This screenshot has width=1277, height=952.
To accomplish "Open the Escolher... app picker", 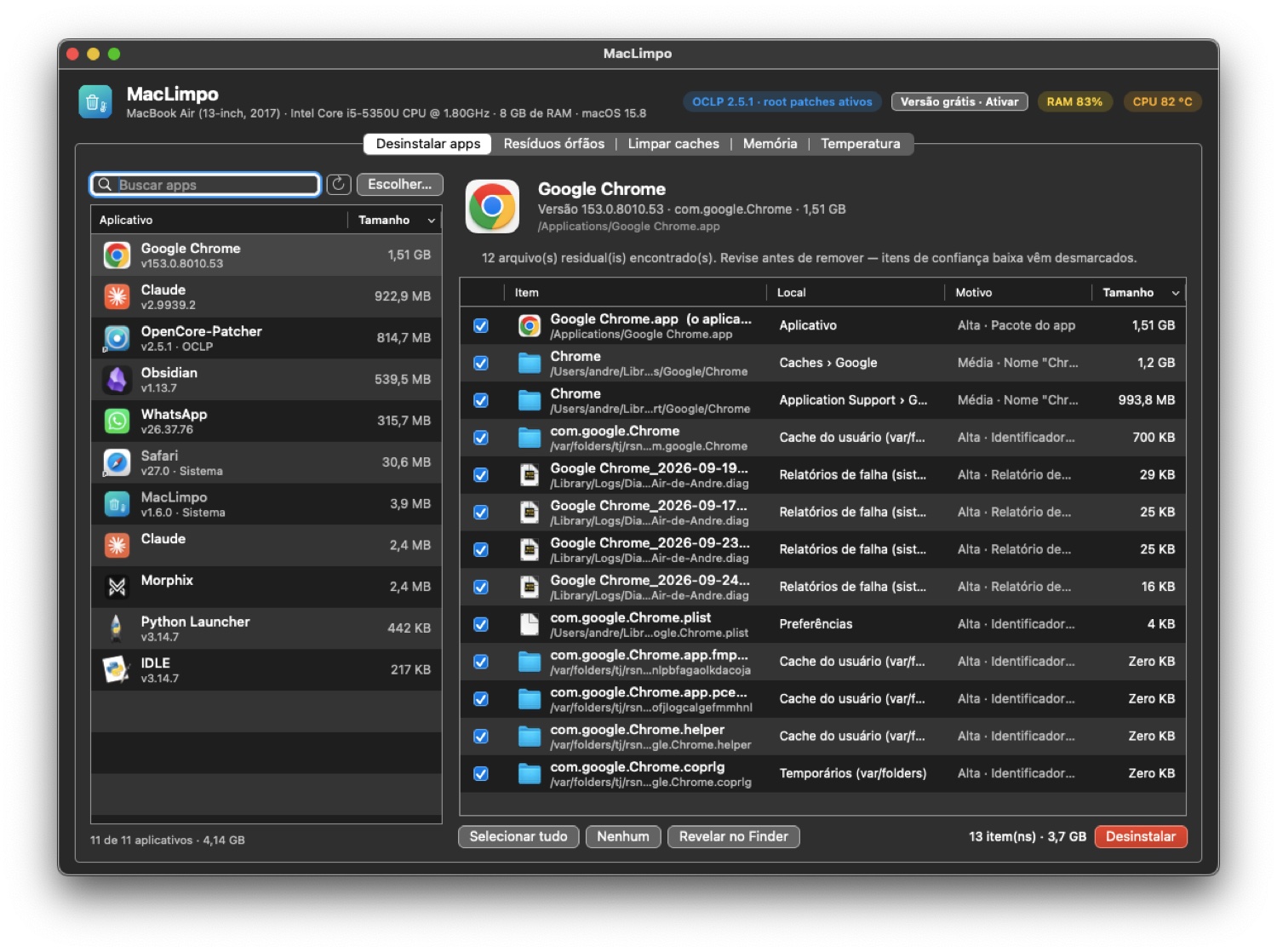I will click(x=400, y=184).
